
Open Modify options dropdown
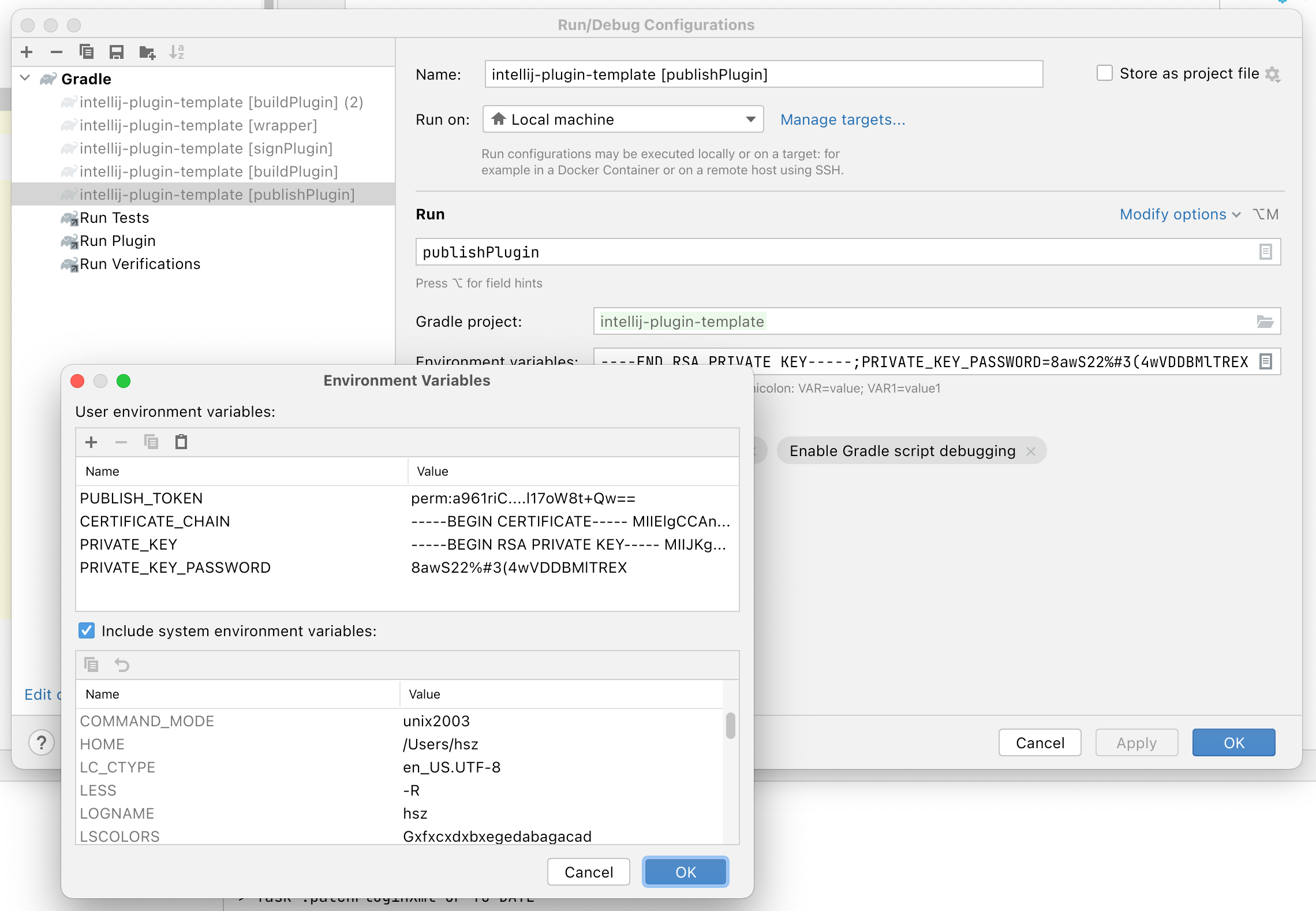click(1180, 214)
